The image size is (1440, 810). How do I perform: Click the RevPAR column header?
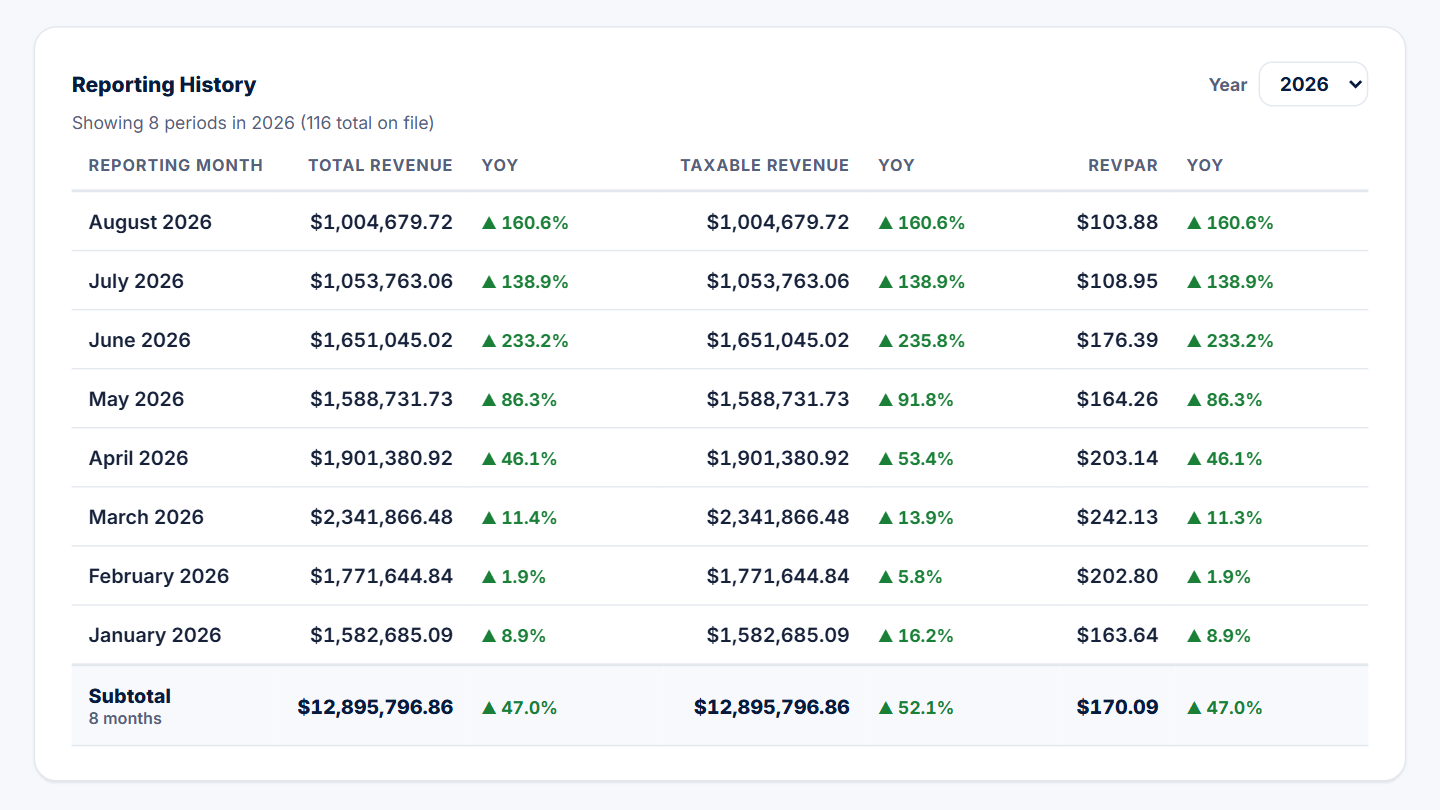point(1123,165)
